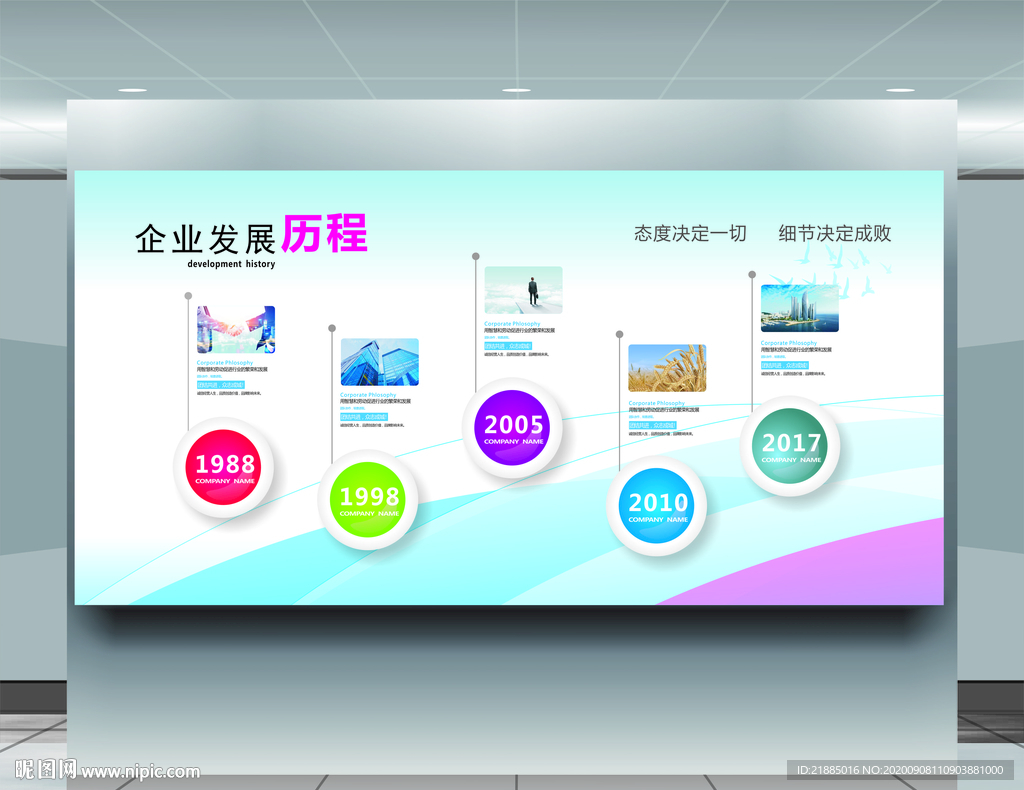
Task: Click the slogan 细节决定成败
Action: click(835, 233)
